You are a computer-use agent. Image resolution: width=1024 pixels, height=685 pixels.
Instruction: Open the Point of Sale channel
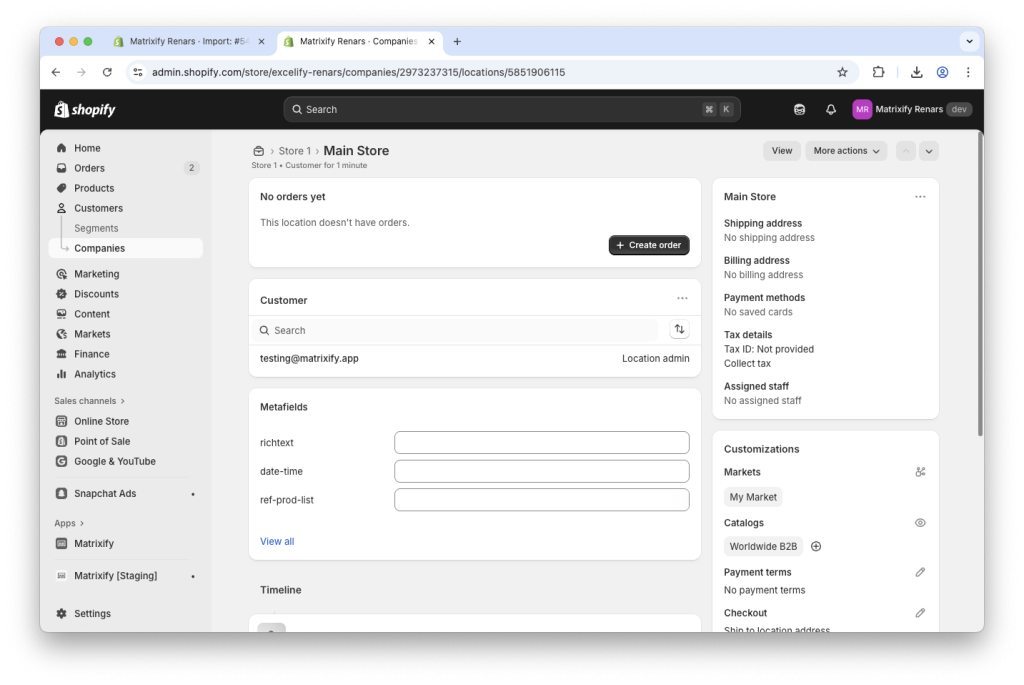(100, 440)
